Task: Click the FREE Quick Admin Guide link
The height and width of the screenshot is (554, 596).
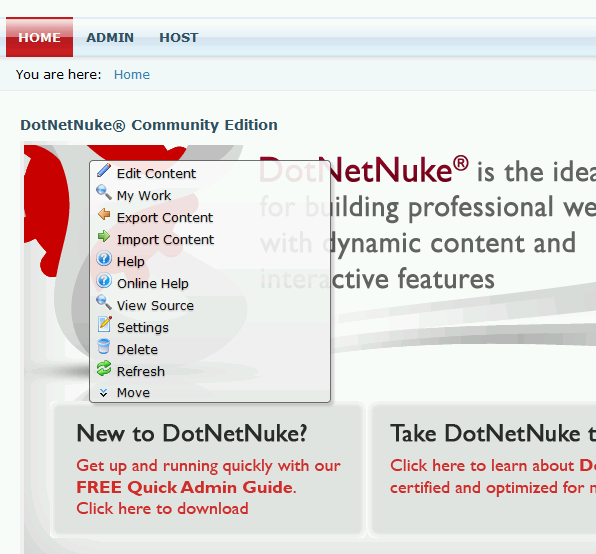Action: click(186, 488)
